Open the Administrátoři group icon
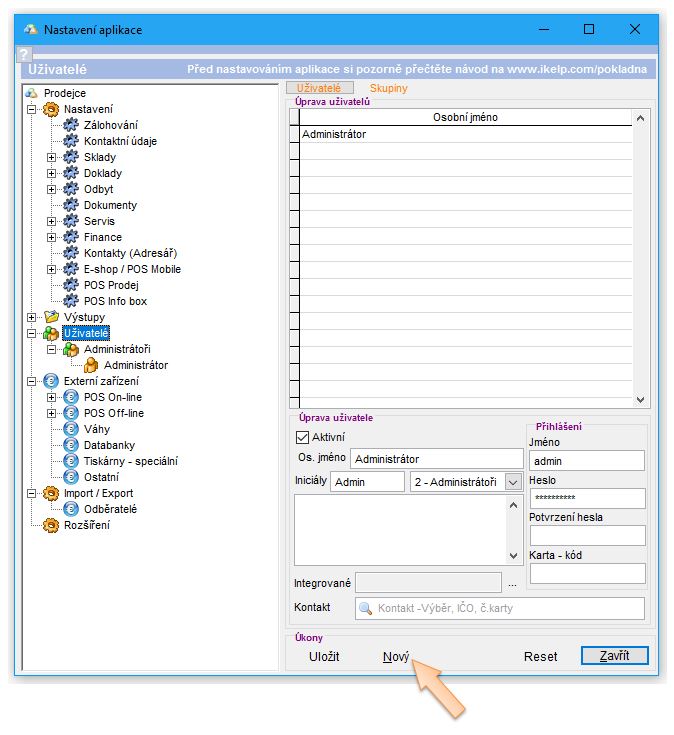The width and height of the screenshot is (674, 735). pyautogui.click(x=70, y=349)
